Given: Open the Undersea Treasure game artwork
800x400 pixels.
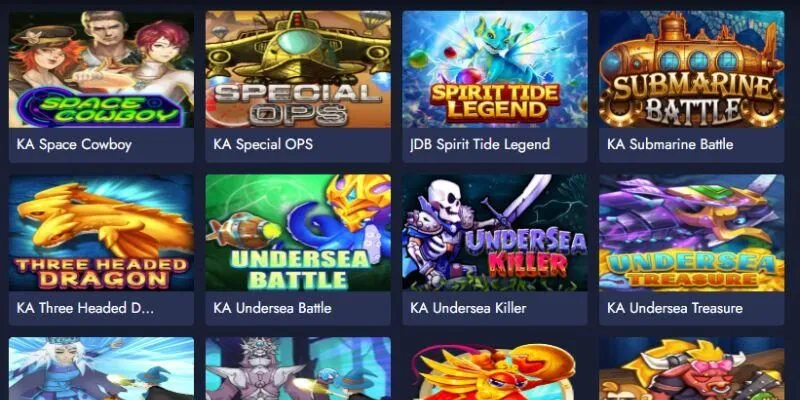Looking at the screenshot, I should pyautogui.click(x=692, y=233).
